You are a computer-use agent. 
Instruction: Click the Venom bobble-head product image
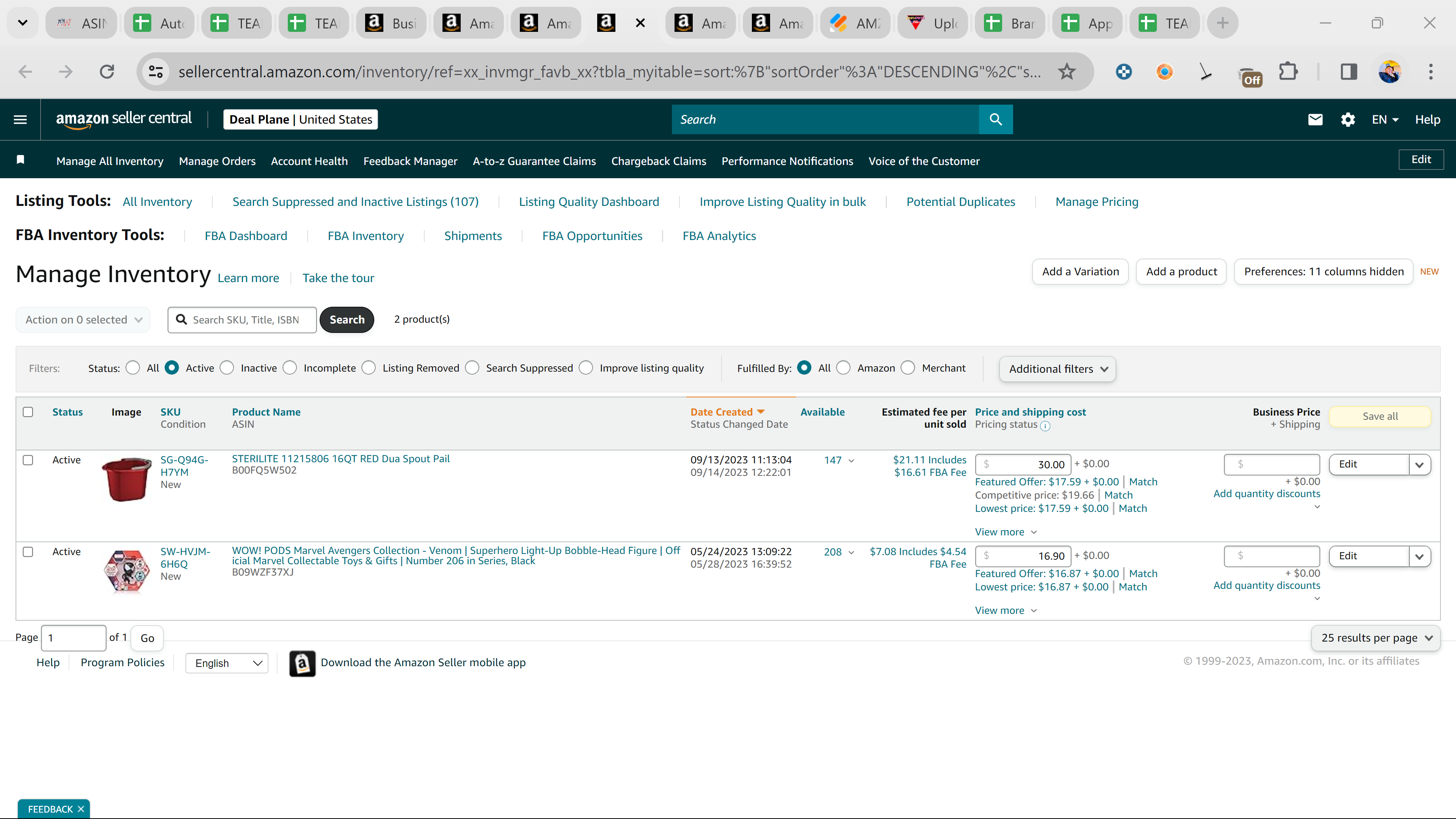click(127, 571)
